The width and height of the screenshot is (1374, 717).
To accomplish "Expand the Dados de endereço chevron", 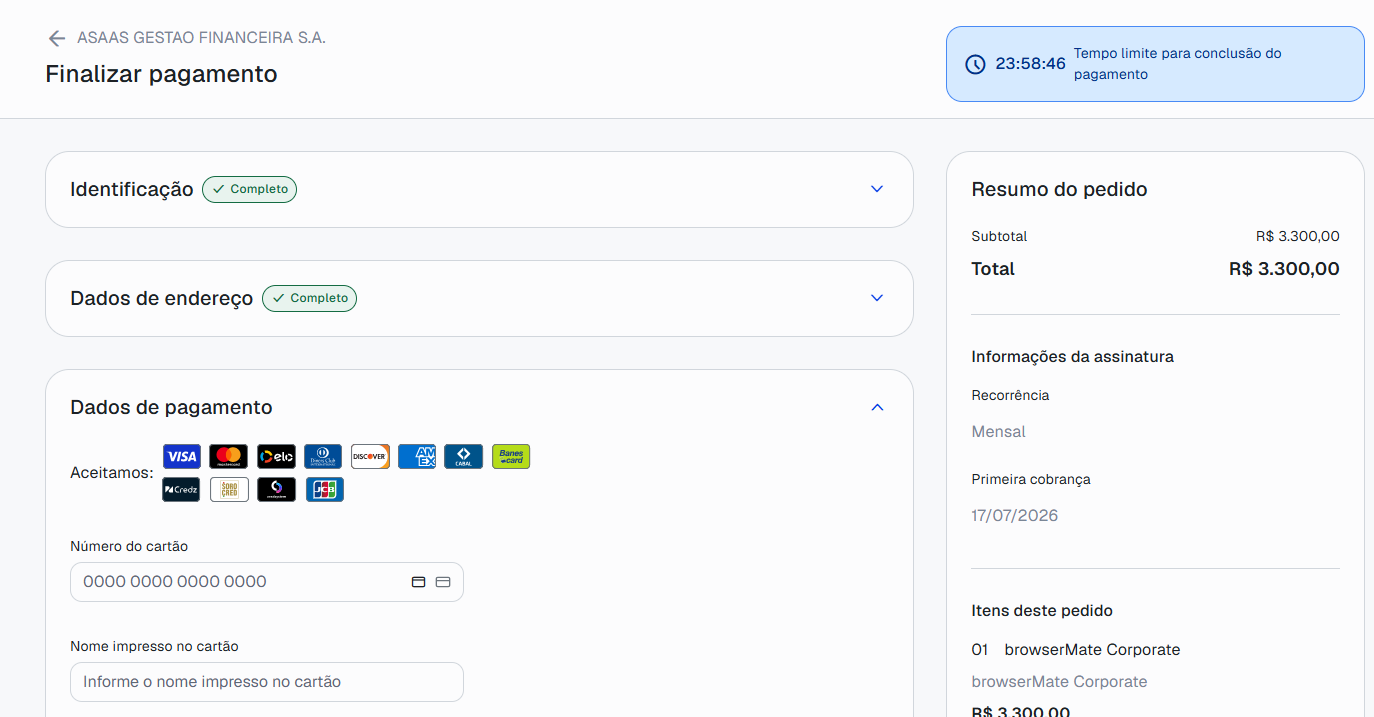I will [x=877, y=298].
